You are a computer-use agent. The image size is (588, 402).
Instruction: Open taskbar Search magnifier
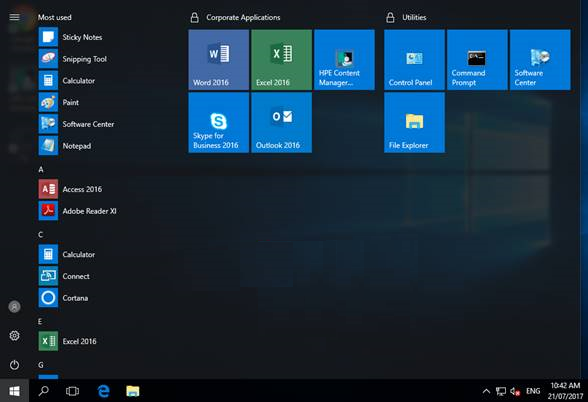[x=44, y=391]
